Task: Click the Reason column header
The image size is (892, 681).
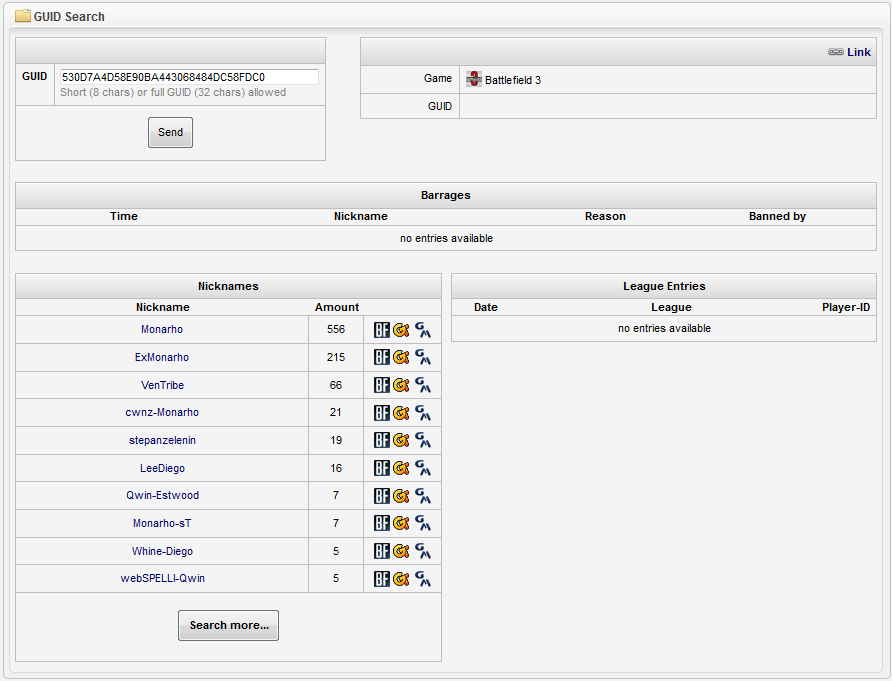Action: click(x=605, y=216)
